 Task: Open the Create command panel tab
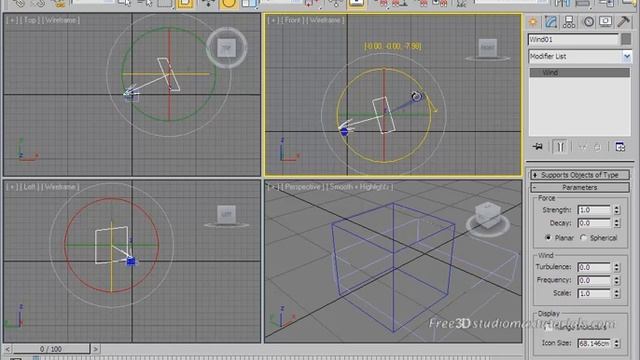[x=533, y=22]
